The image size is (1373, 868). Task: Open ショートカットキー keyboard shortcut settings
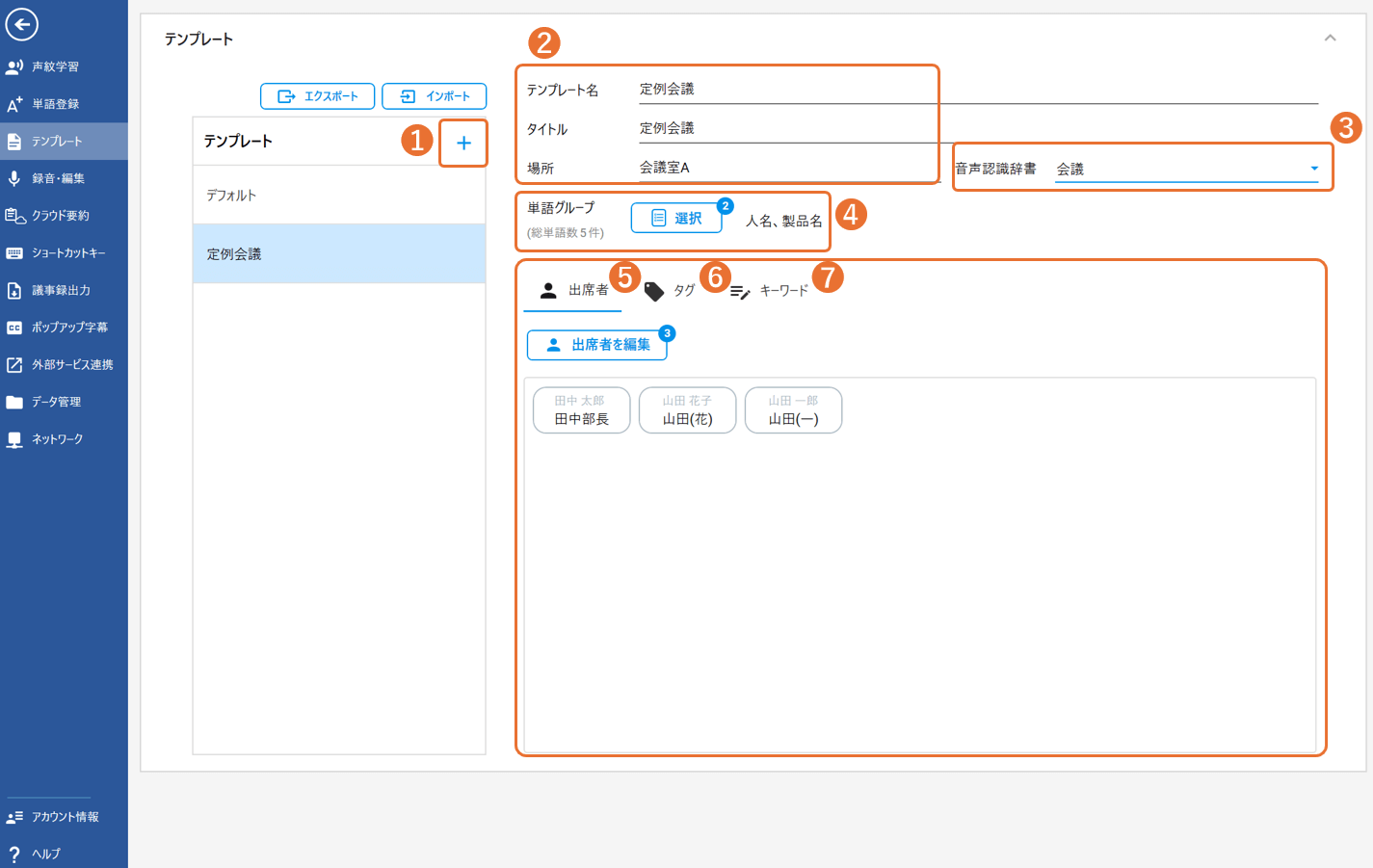coord(67,253)
